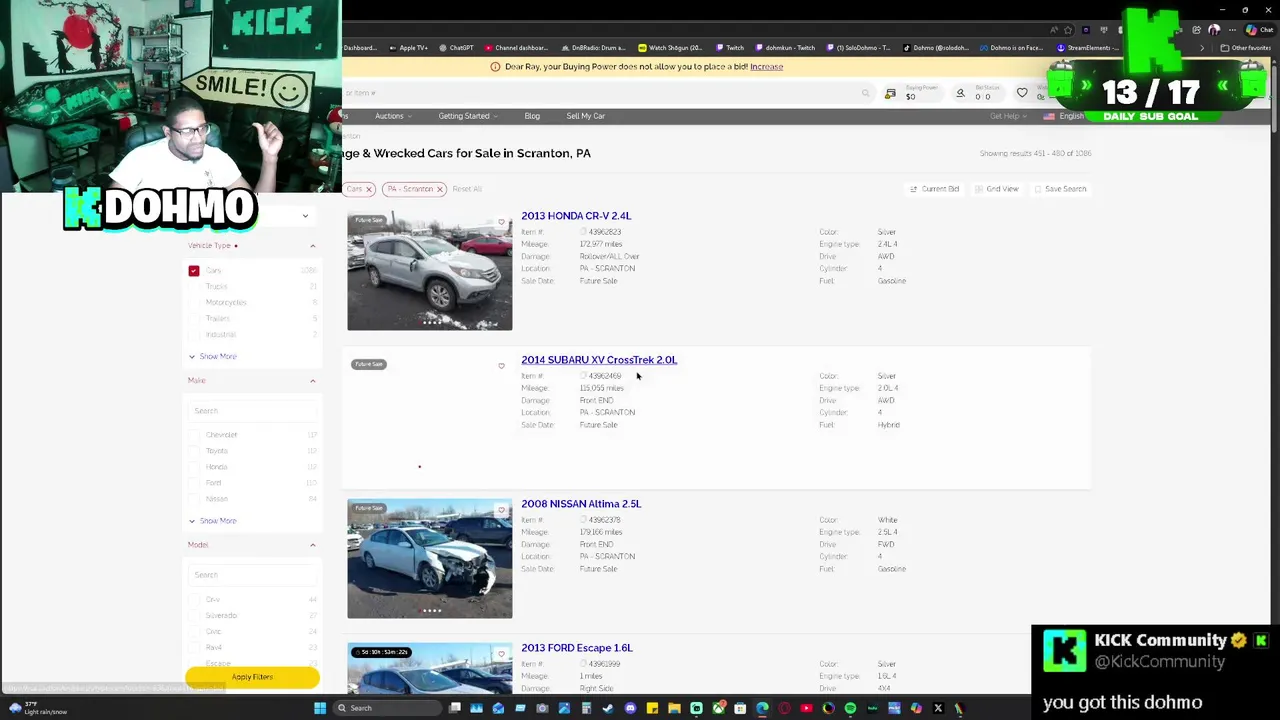
Task: Favorite the 2013 Ford Escape heart icon
Action: click(x=502, y=654)
